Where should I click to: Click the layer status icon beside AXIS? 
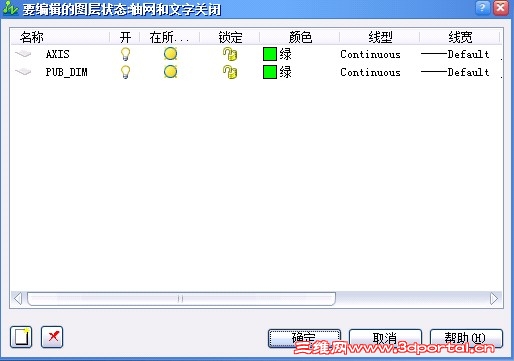click(23, 53)
